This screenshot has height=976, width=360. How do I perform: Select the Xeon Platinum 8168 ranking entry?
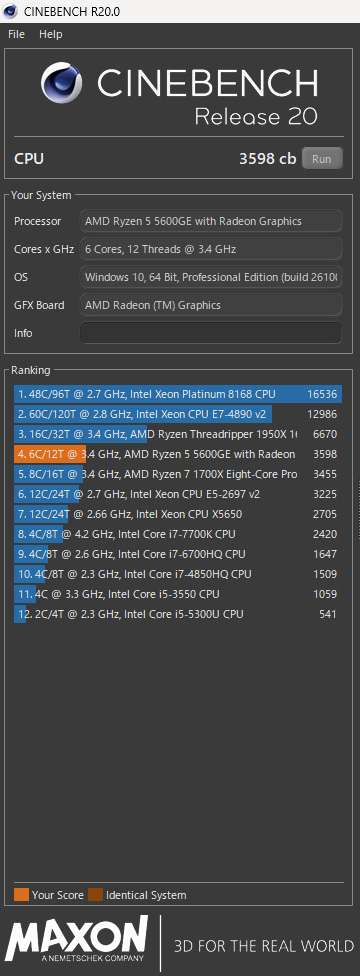click(178, 394)
